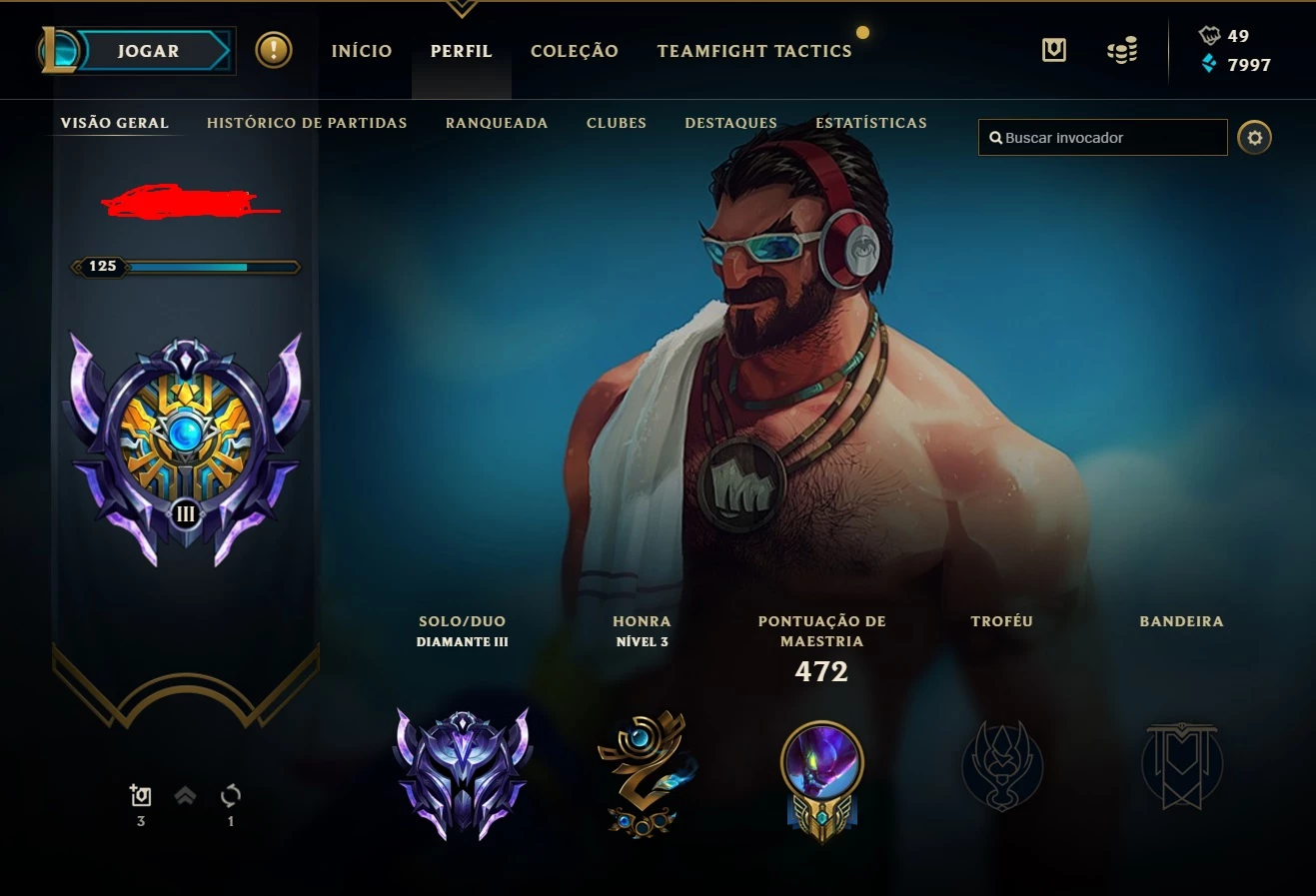Click the refresh arrows icon under banner
This screenshot has width=1316, height=896.
click(231, 796)
